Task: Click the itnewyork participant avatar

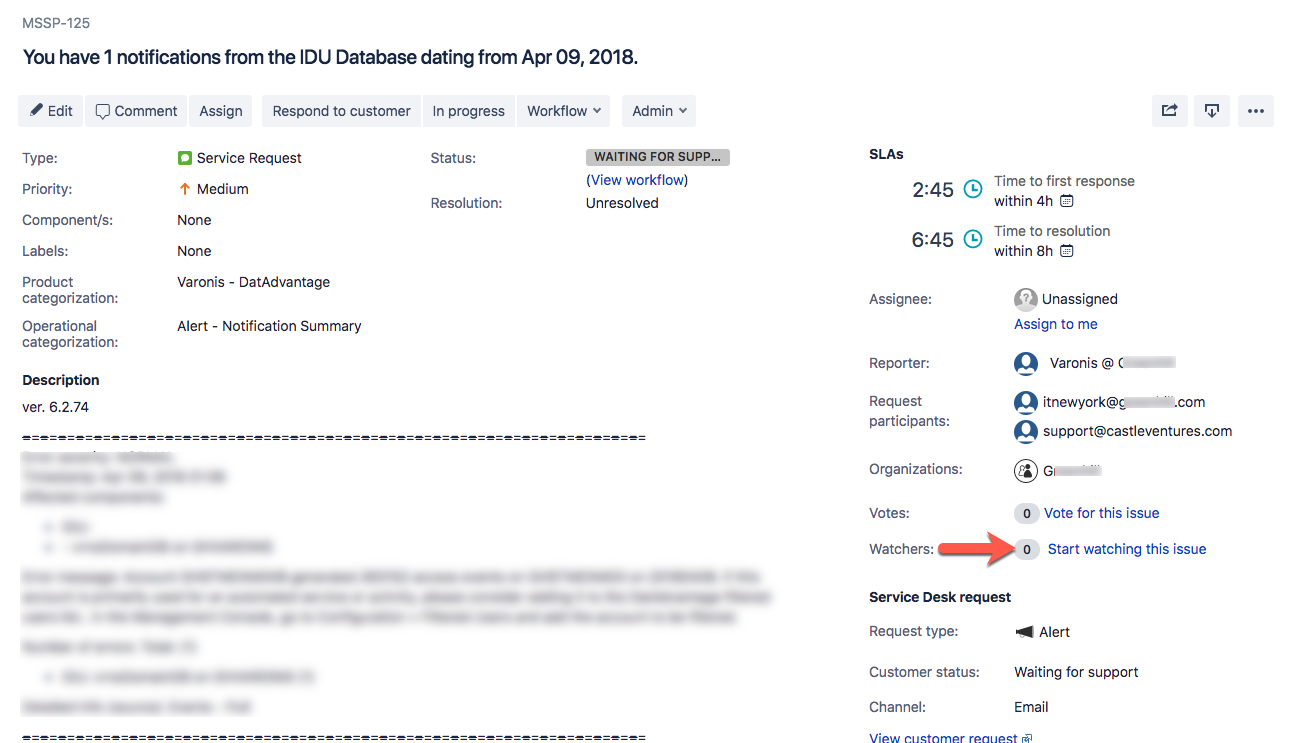Action: click(x=1025, y=402)
